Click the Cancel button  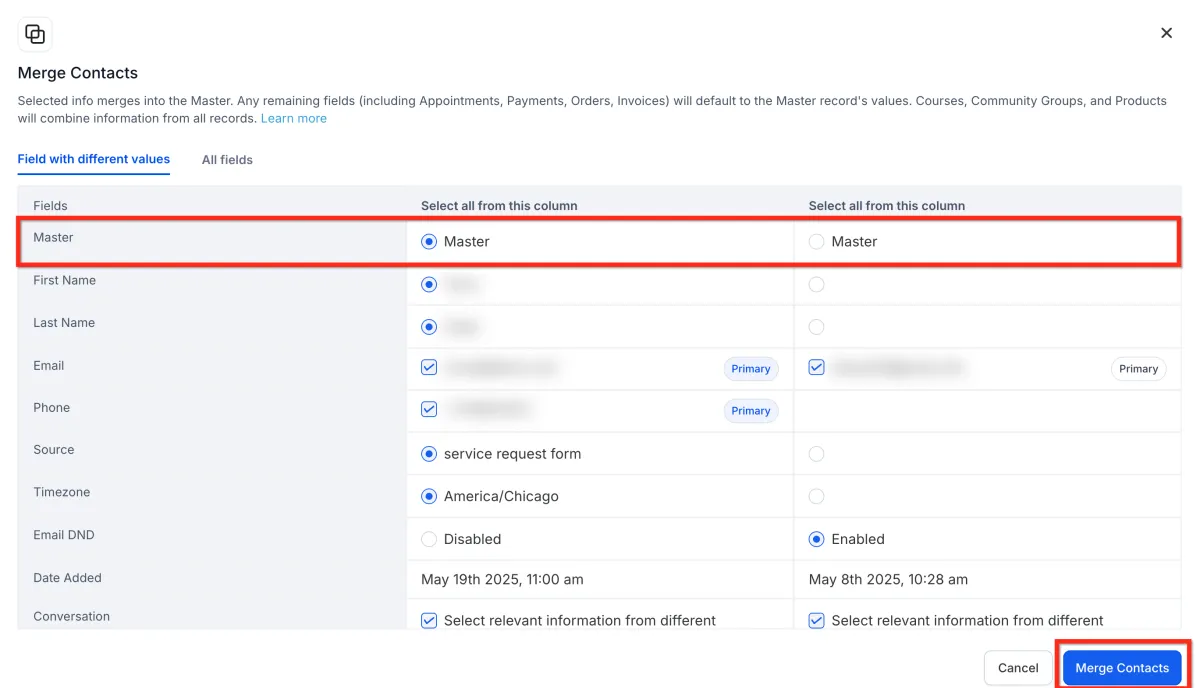pyautogui.click(x=1017, y=667)
